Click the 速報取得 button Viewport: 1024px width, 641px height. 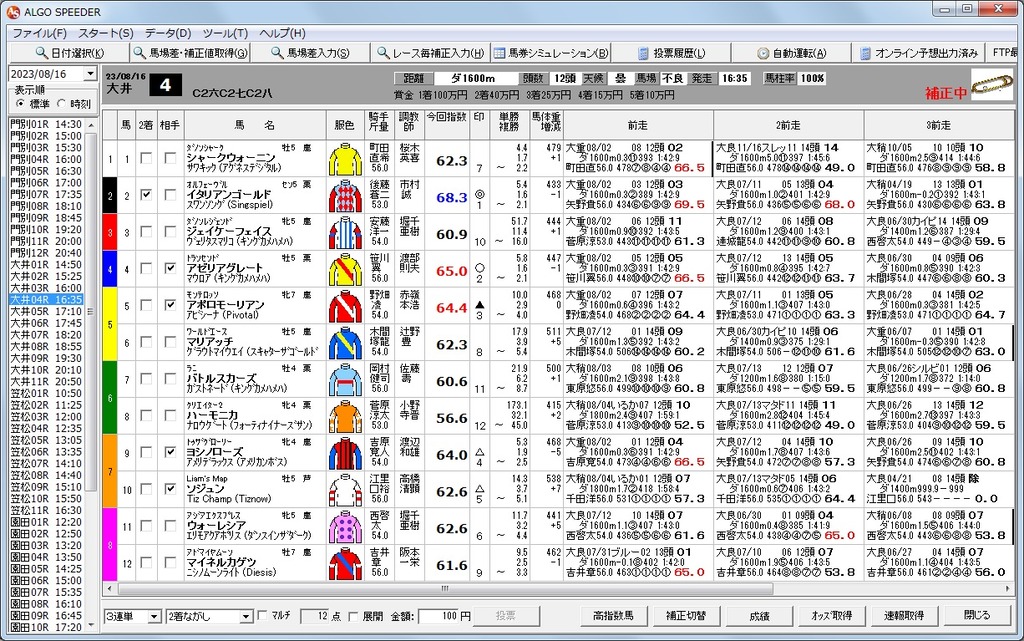[904, 616]
